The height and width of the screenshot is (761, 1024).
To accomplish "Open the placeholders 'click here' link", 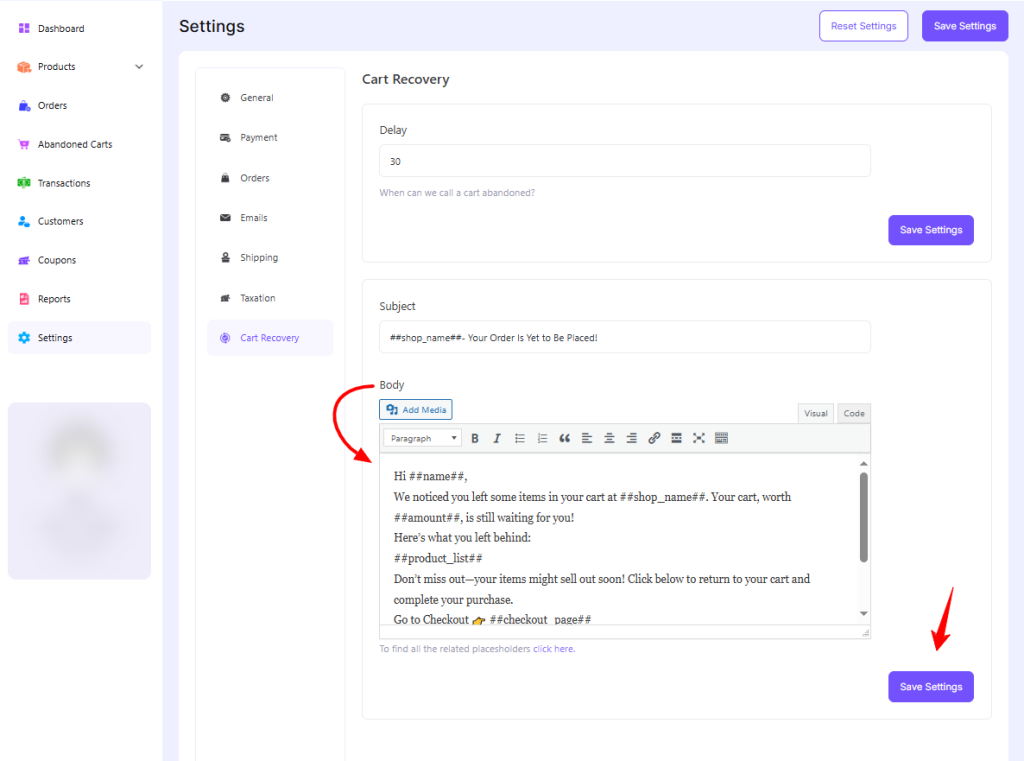I will [554, 649].
